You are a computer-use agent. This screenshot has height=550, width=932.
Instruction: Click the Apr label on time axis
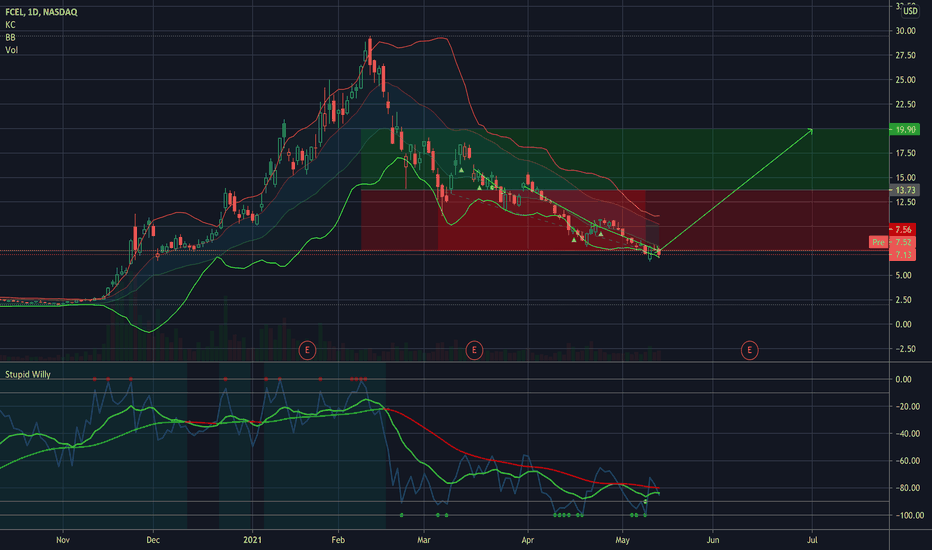(x=527, y=540)
